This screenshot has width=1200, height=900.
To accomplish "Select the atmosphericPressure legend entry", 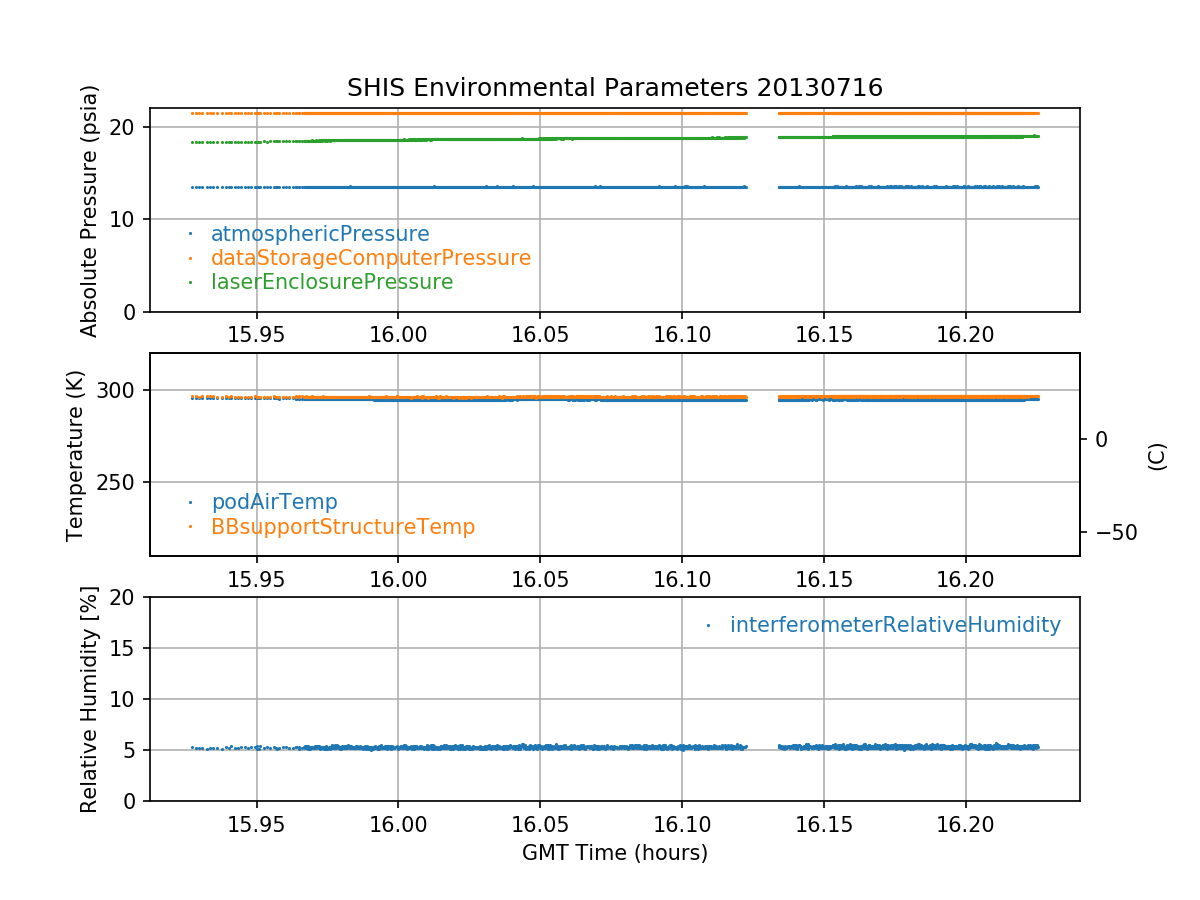I will click(320, 234).
